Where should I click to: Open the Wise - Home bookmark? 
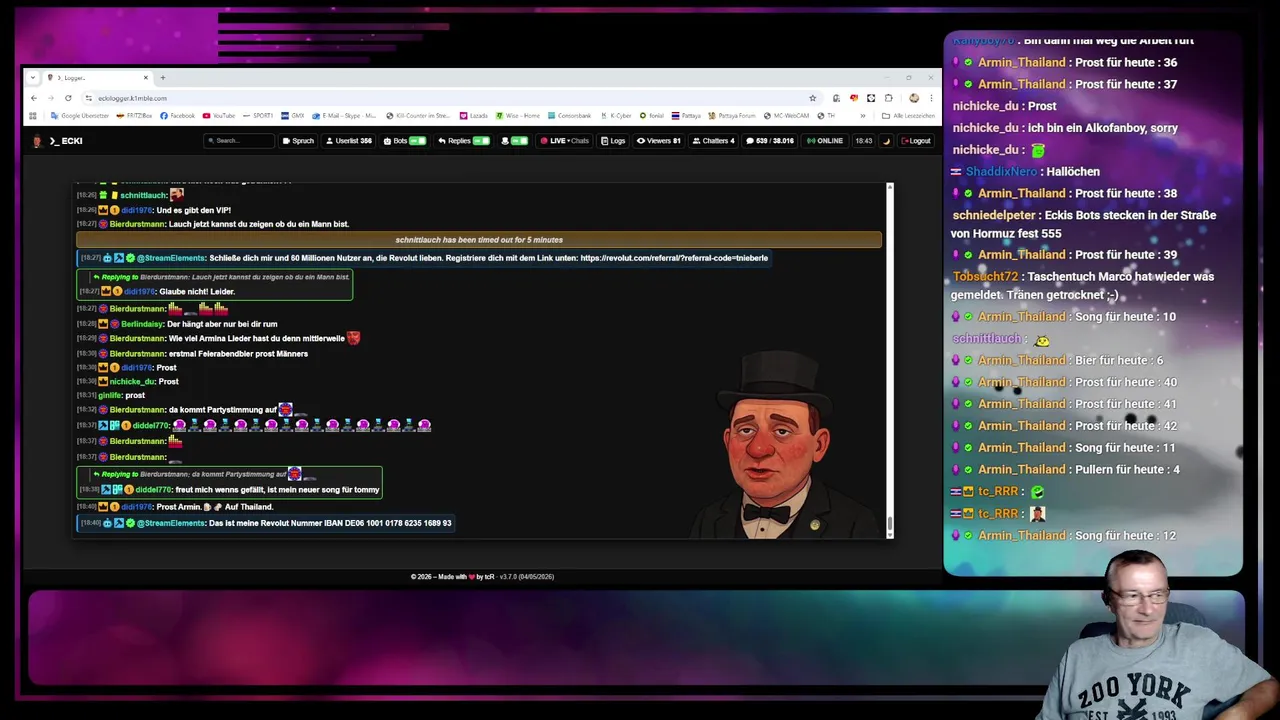[518, 115]
